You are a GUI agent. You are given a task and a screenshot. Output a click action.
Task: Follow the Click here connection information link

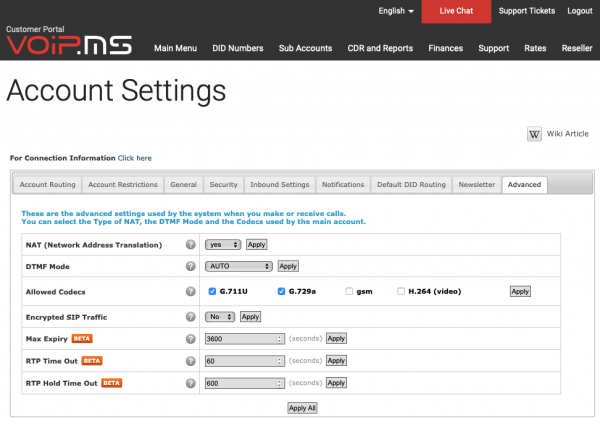135,158
